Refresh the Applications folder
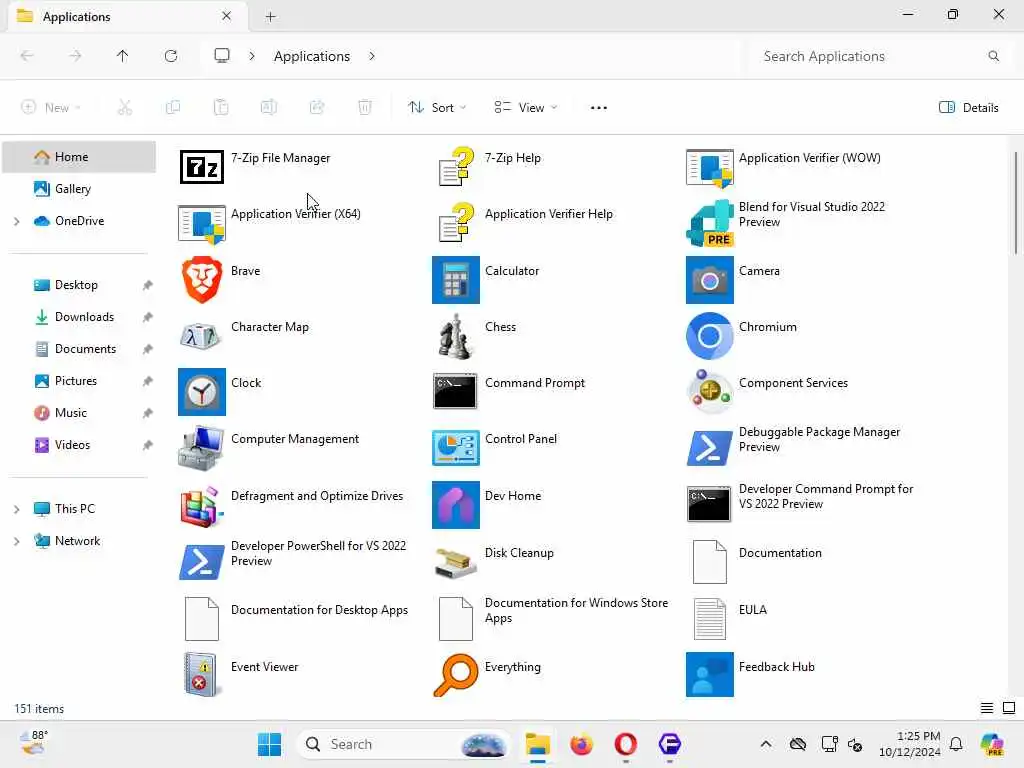 [171, 56]
